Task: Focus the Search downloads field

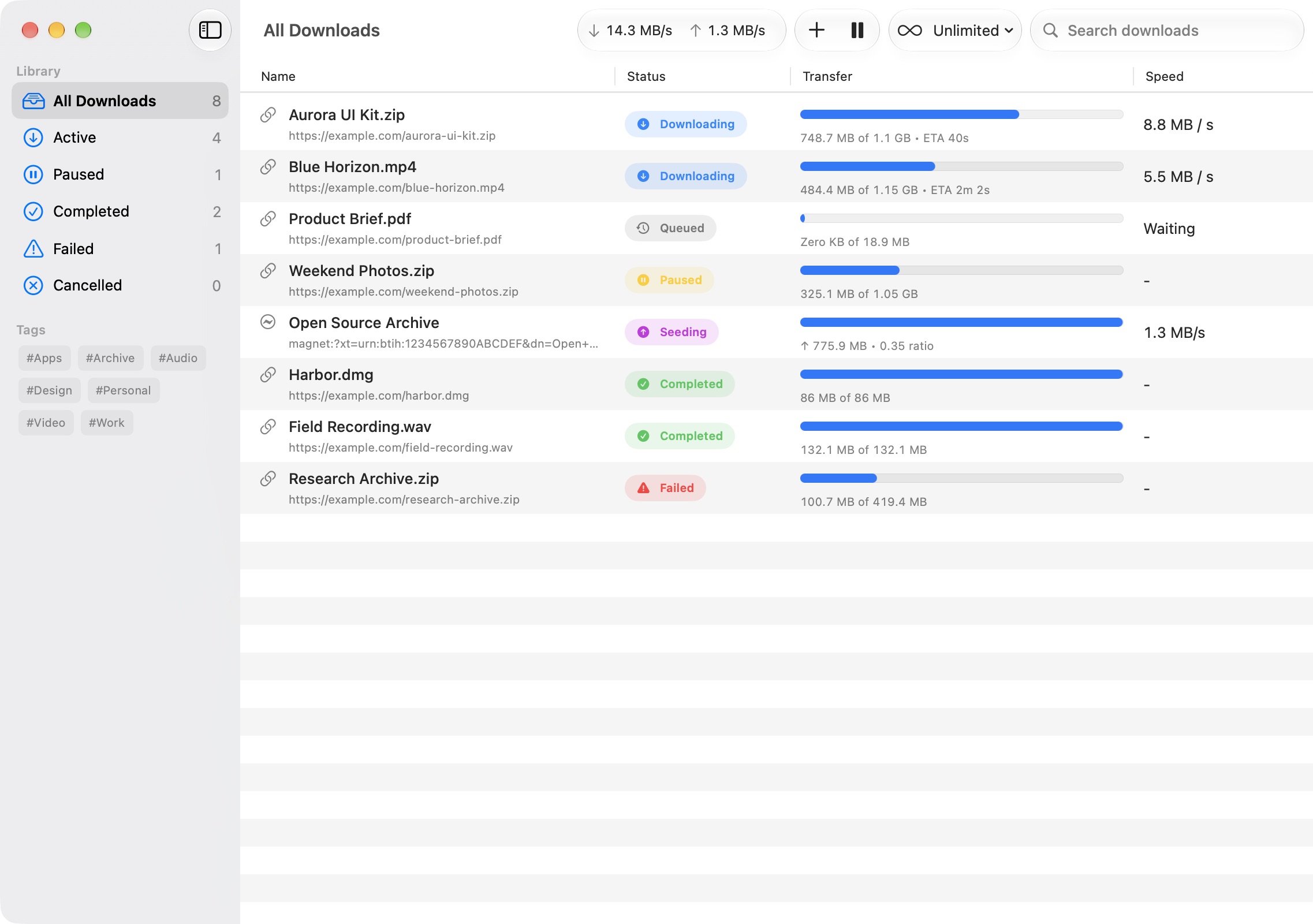Action: point(1167,30)
